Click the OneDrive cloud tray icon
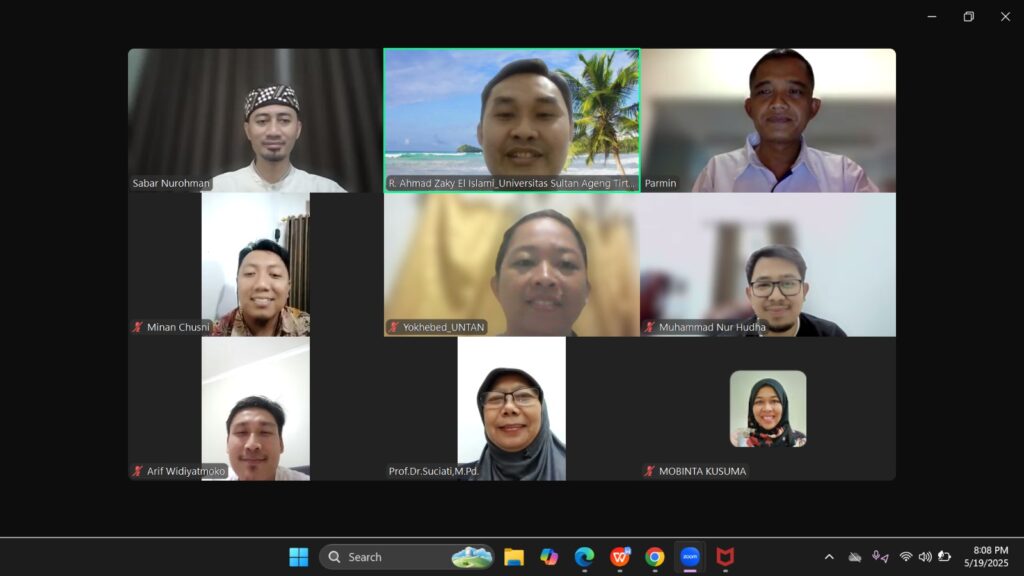Viewport: 1024px width, 576px height. tap(854, 557)
